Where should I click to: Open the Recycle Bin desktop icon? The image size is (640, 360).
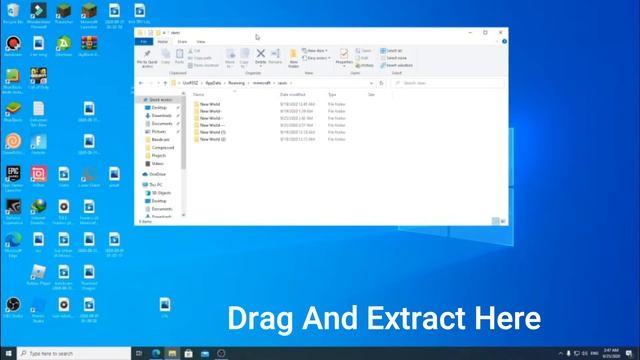pos(13,13)
